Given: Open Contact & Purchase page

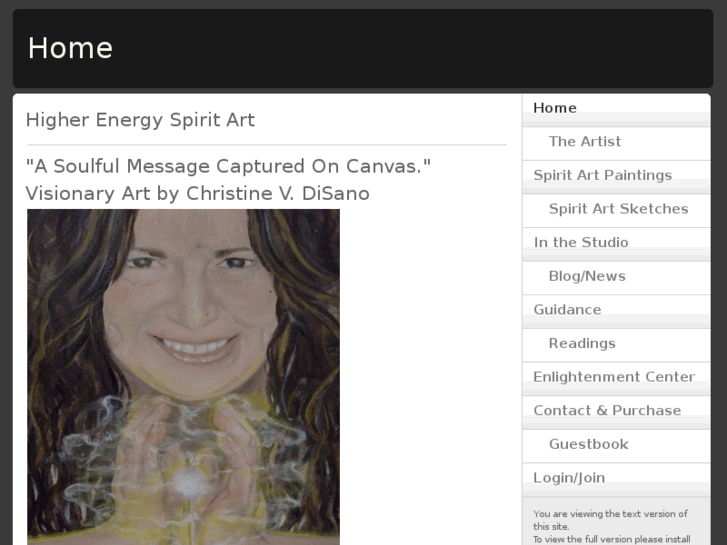Looking at the screenshot, I should pyautogui.click(x=607, y=411).
